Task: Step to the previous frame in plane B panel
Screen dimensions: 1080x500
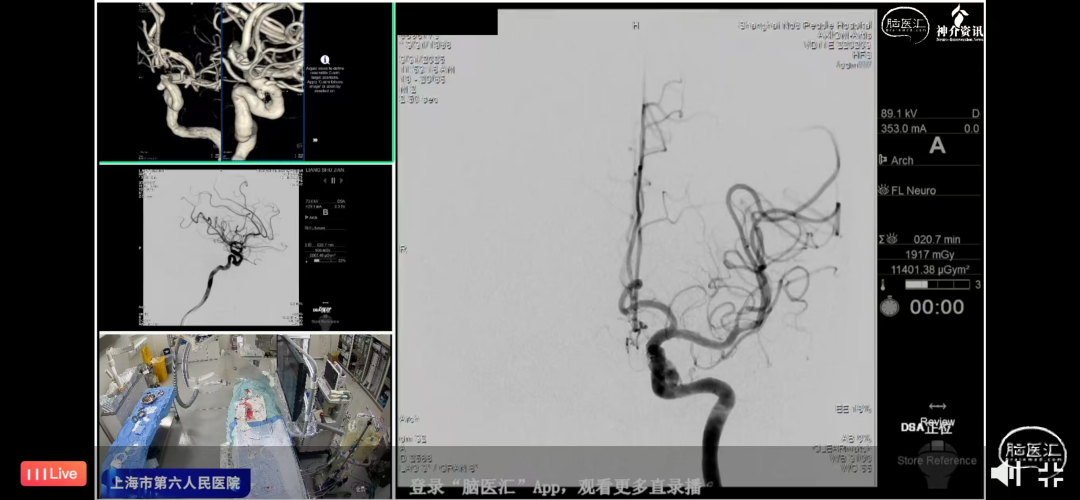Action: [x=325, y=180]
